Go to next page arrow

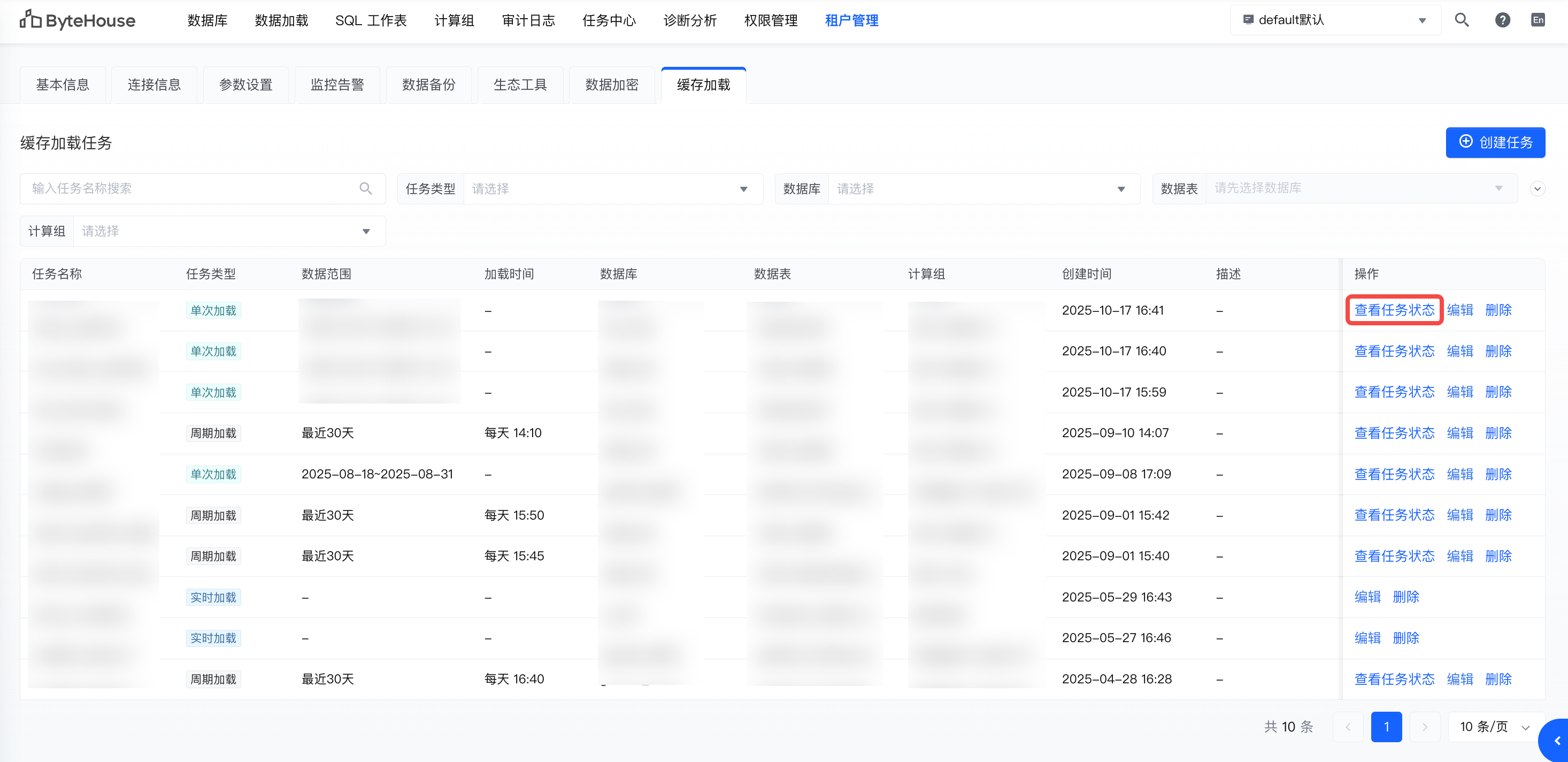[1424, 727]
